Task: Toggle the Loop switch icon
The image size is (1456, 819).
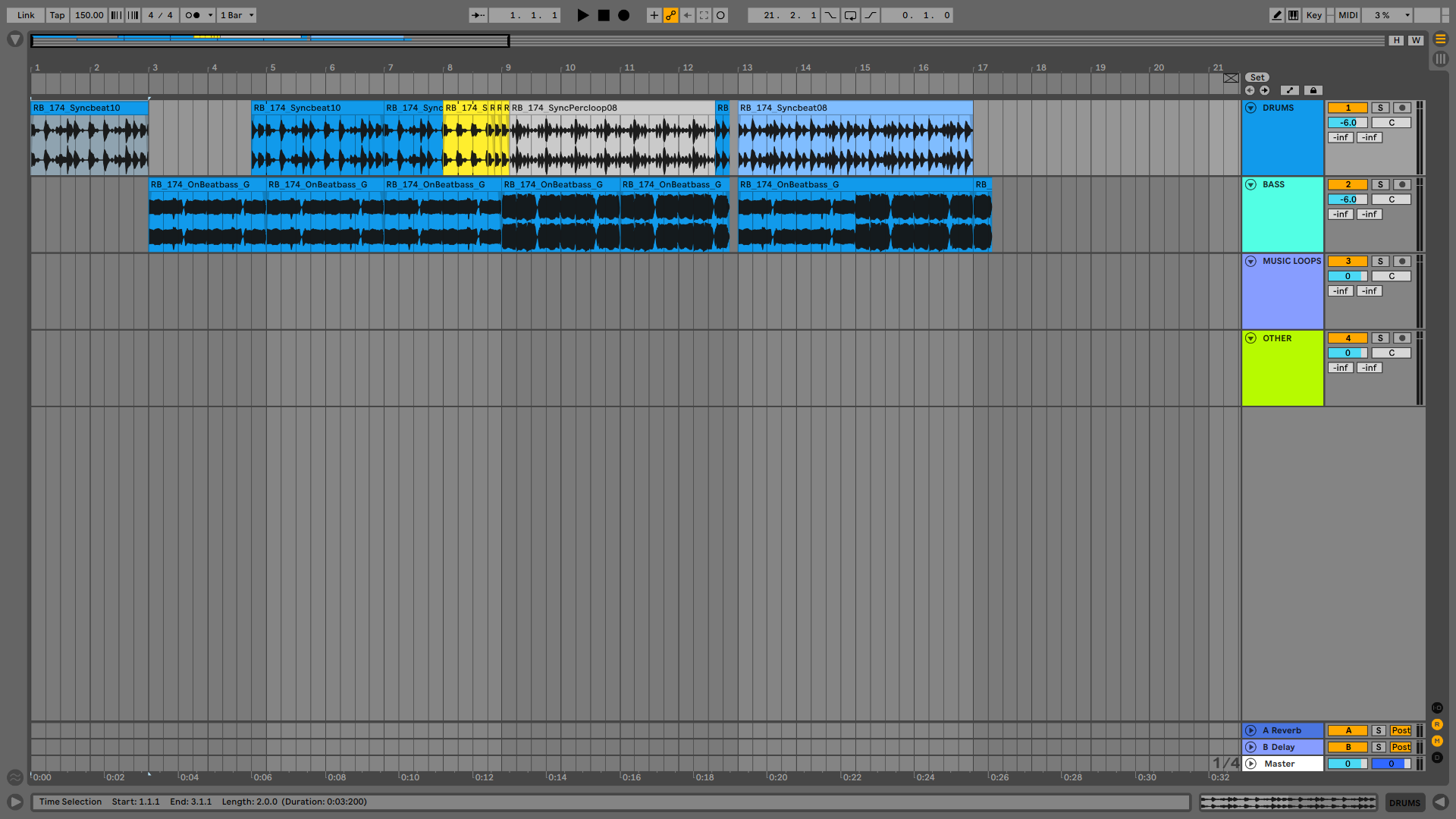Action: pos(850,15)
